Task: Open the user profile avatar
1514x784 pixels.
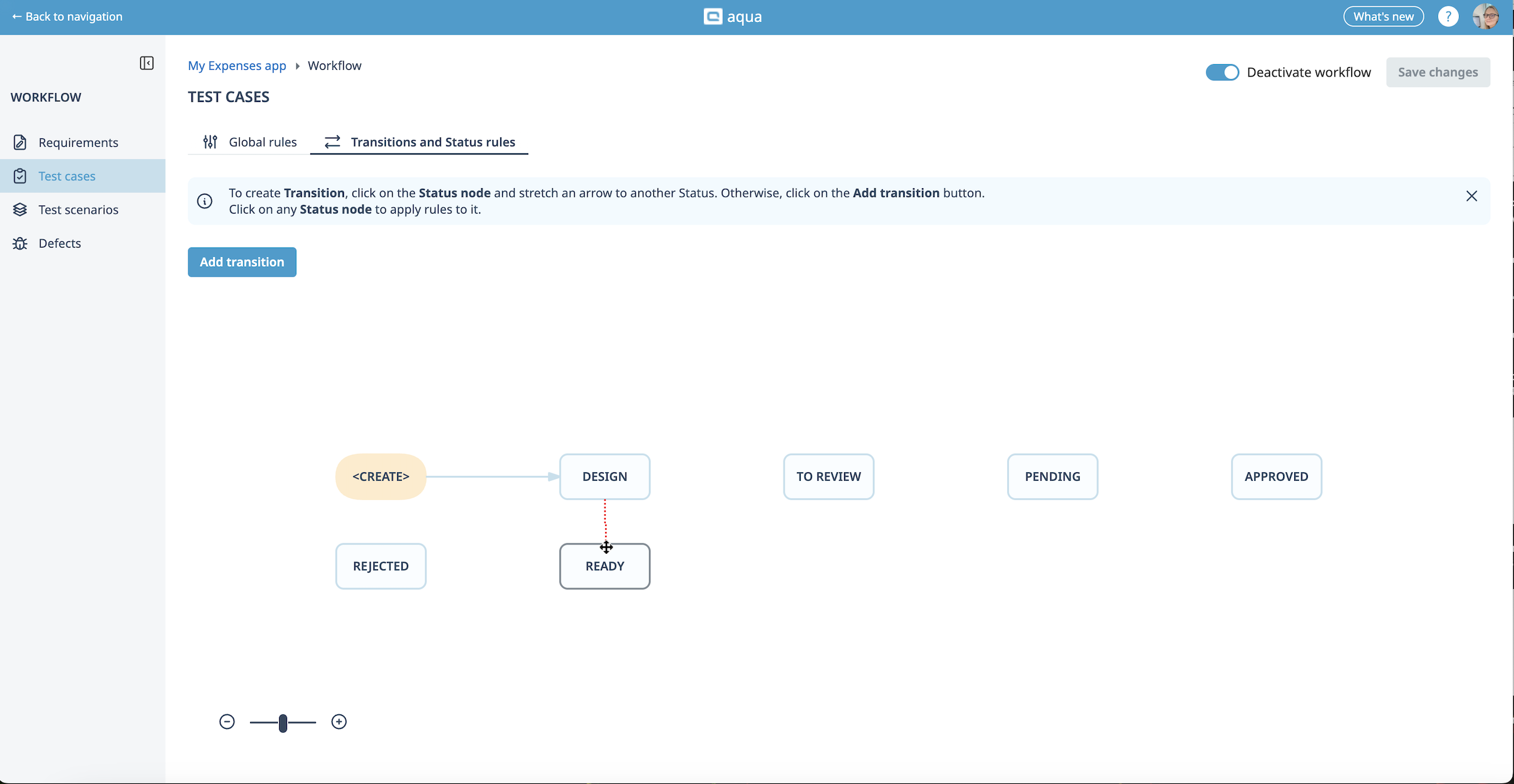Action: point(1485,17)
